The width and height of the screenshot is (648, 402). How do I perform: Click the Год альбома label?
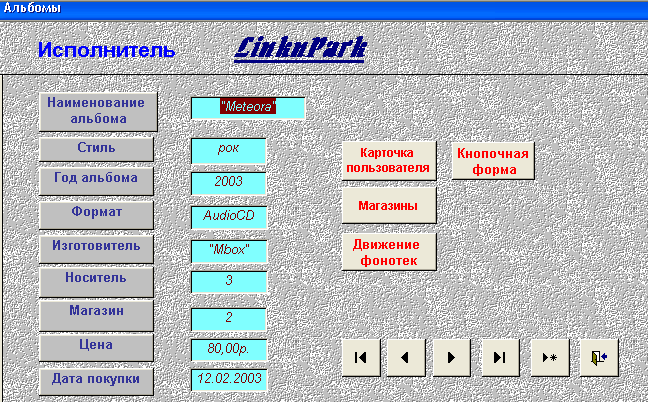click(96, 181)
